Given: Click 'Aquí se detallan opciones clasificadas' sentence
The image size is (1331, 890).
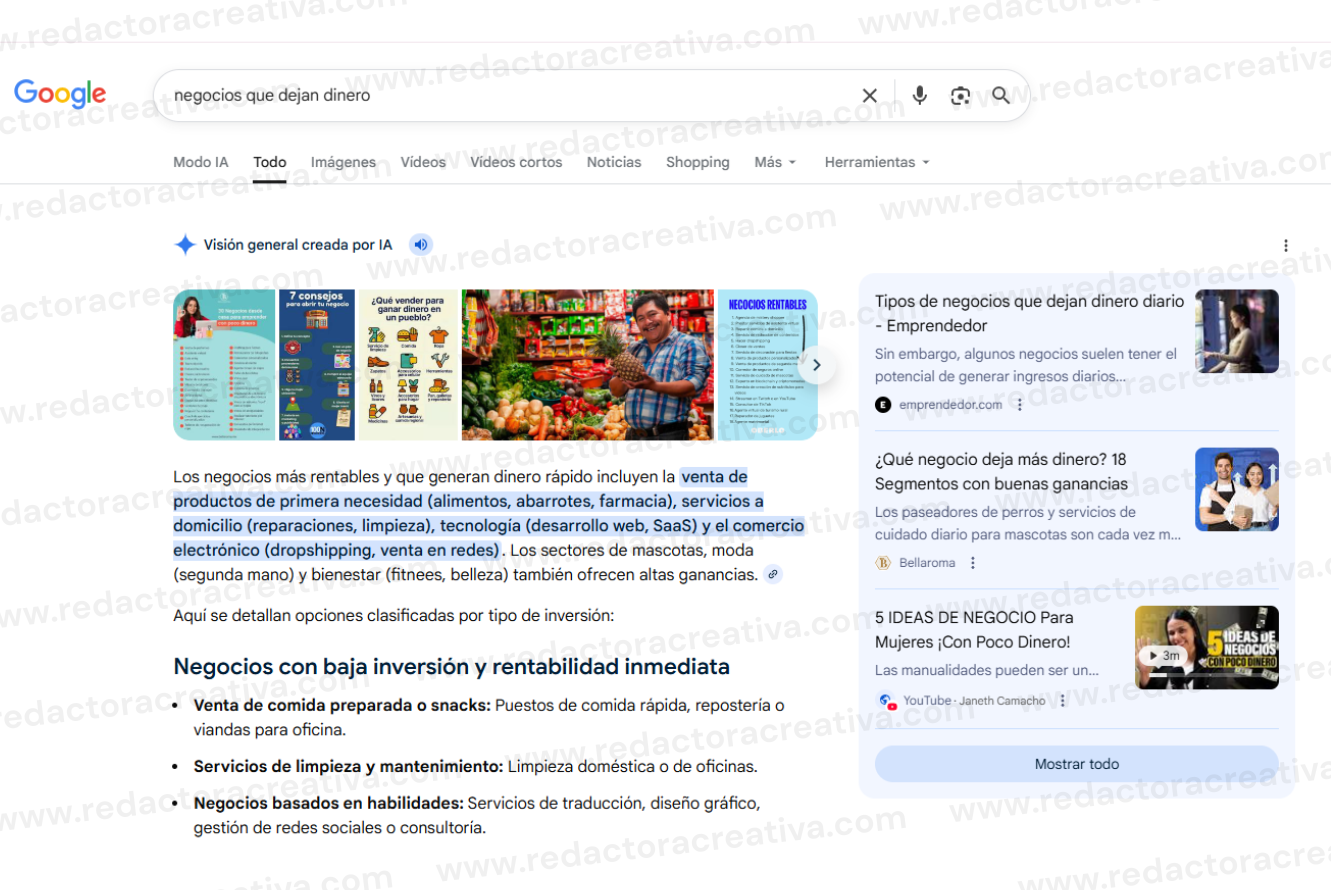Looking at the screenshot, I should point(394,615).
